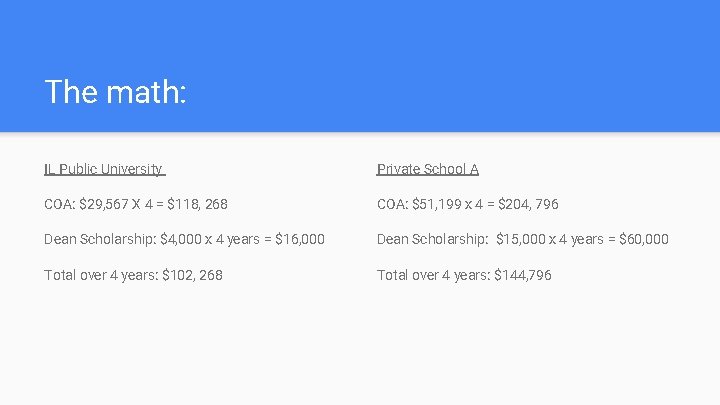Click the $4,000 Dean Scholarship line
The width and height of the screenshot is (720, 405).
point(185,239)
